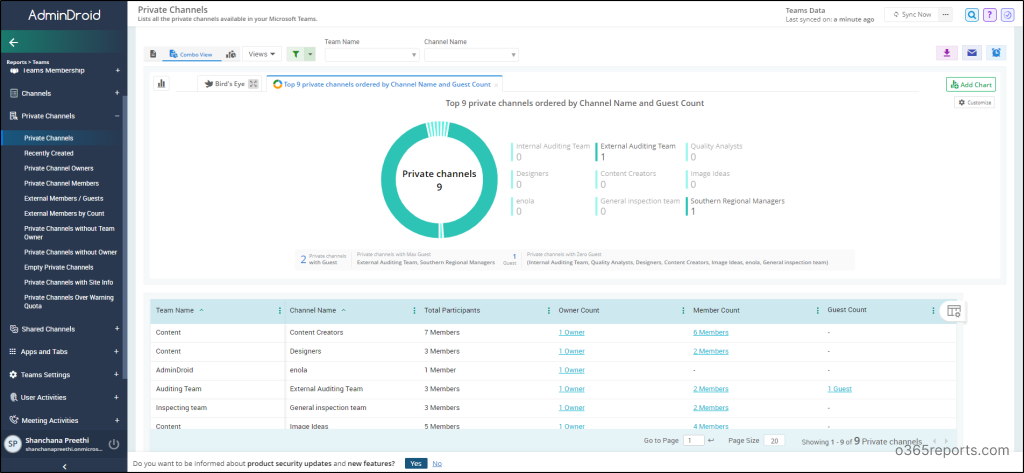The width and height of the screenshot is (1024, 473).
Task: Open the column settings table icon
Action: 953,311
